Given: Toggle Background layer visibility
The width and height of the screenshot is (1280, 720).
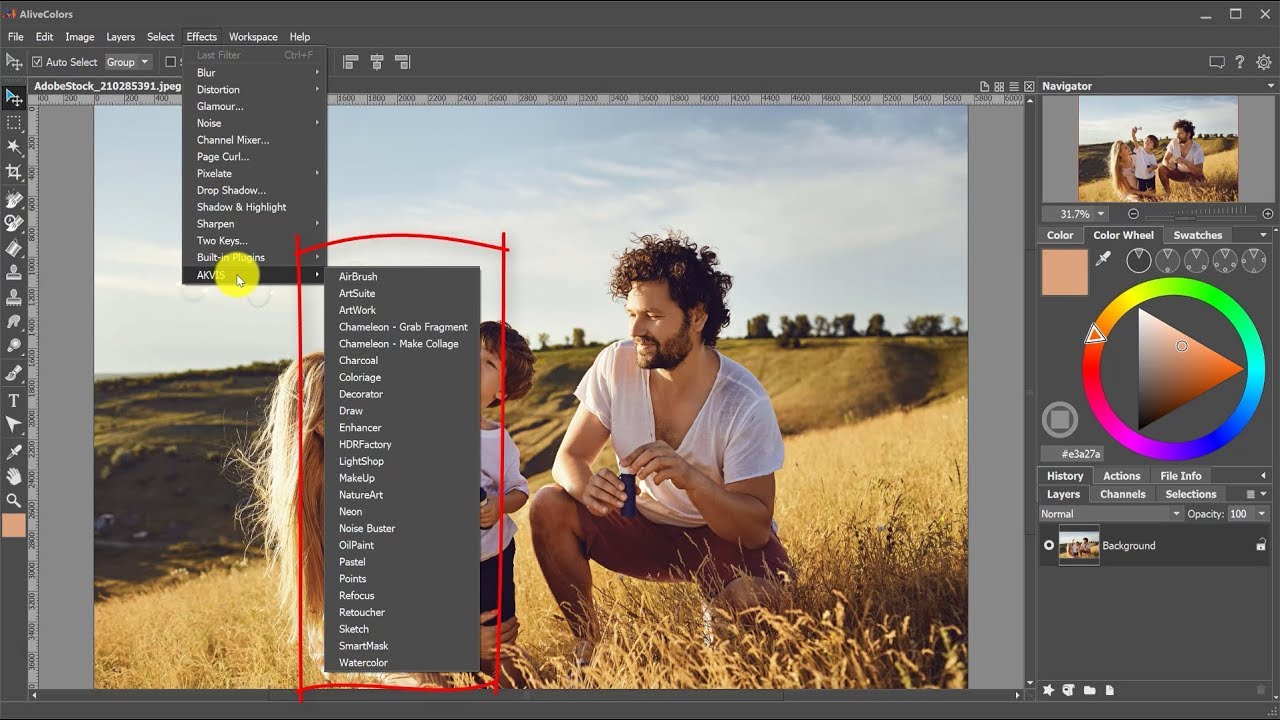Looking at the screenshot, I should 1049,545.
